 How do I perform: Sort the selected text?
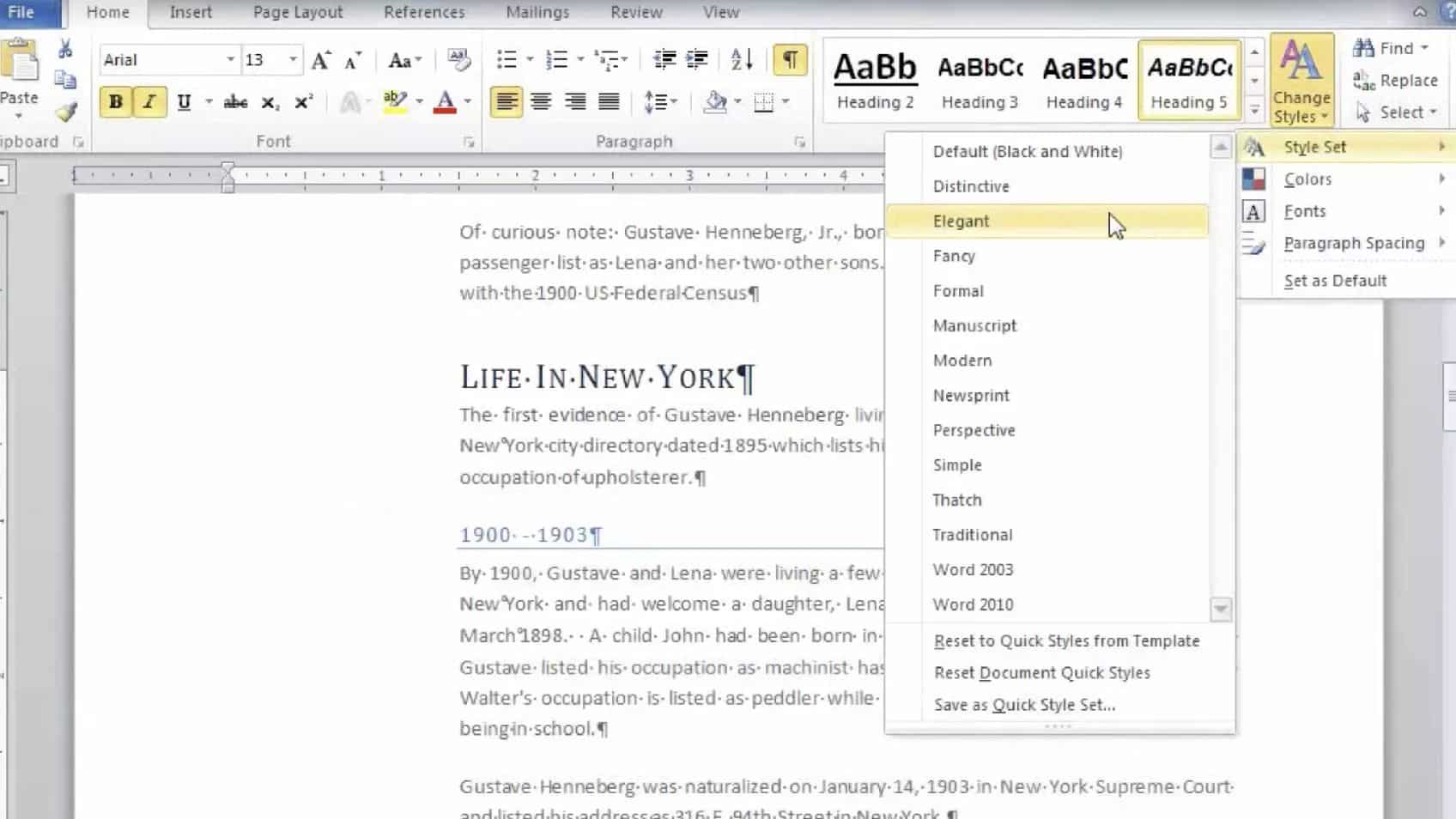click(x=738, y=59)
